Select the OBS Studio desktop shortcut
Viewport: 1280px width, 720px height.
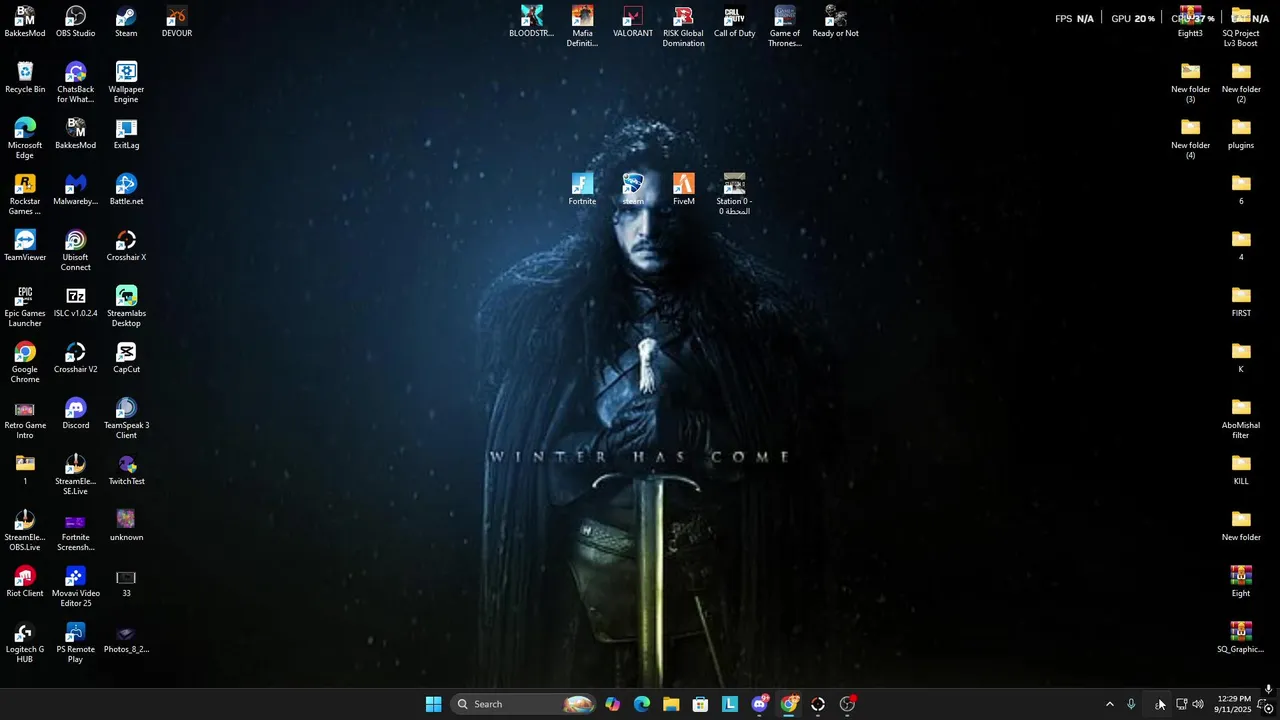coord(75,22)
